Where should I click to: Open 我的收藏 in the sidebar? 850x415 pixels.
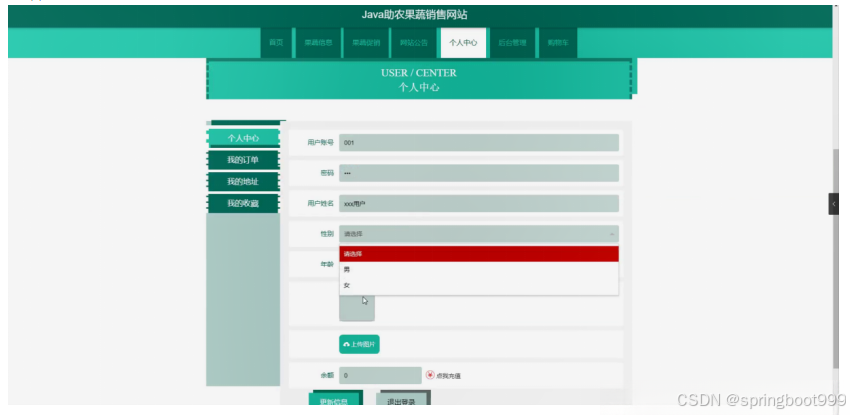243,203
